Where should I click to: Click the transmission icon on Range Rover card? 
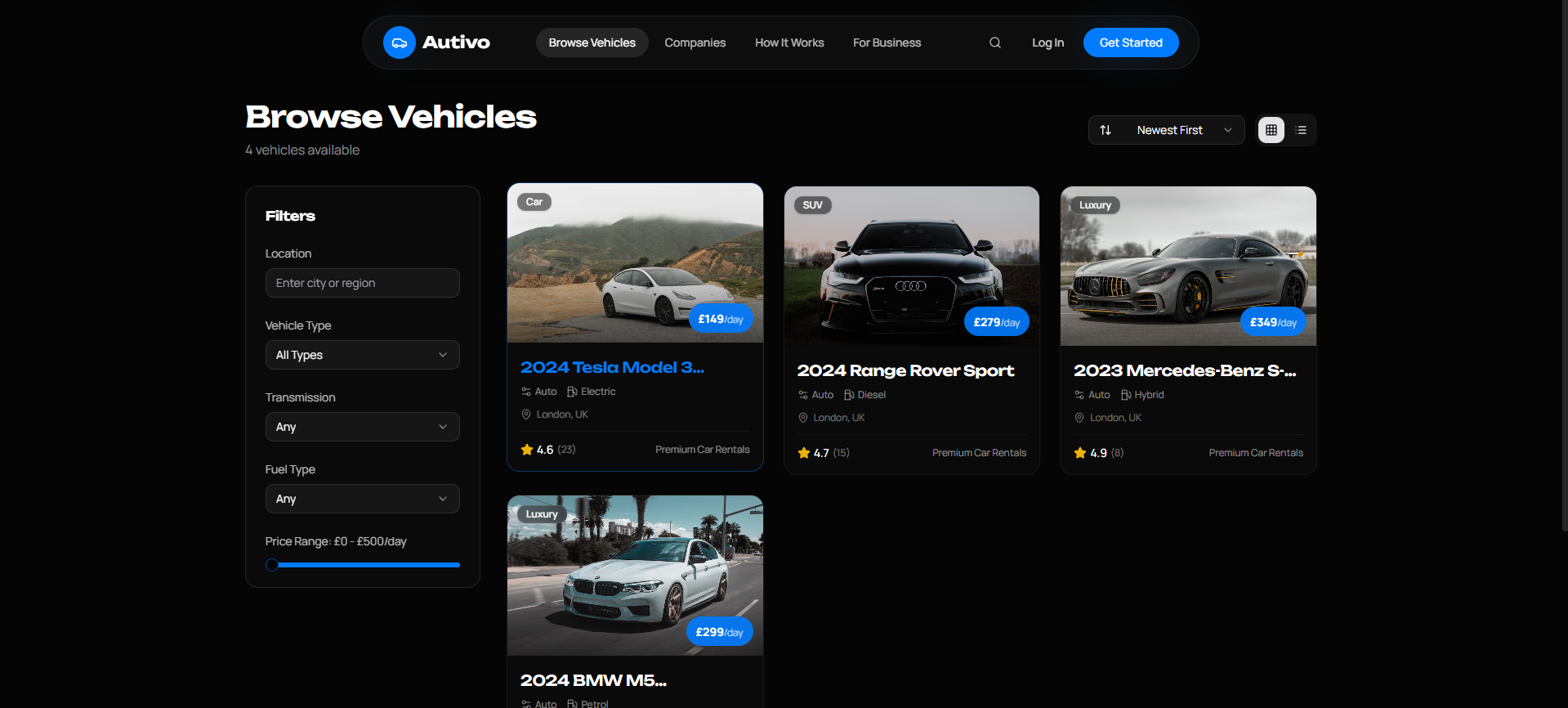point(803,395)
